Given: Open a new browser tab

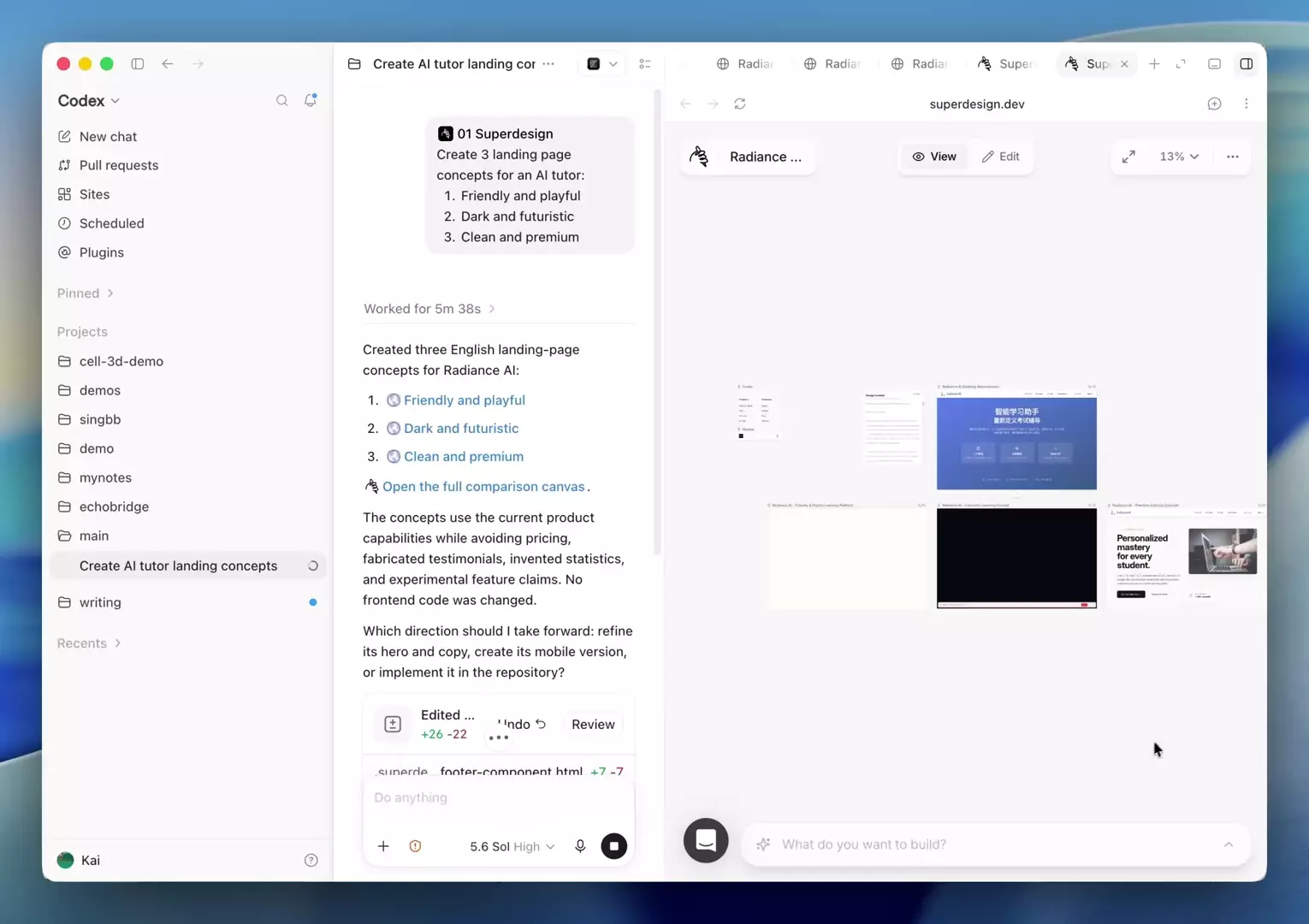Looking at the screenshot, I should (1154, 63).
